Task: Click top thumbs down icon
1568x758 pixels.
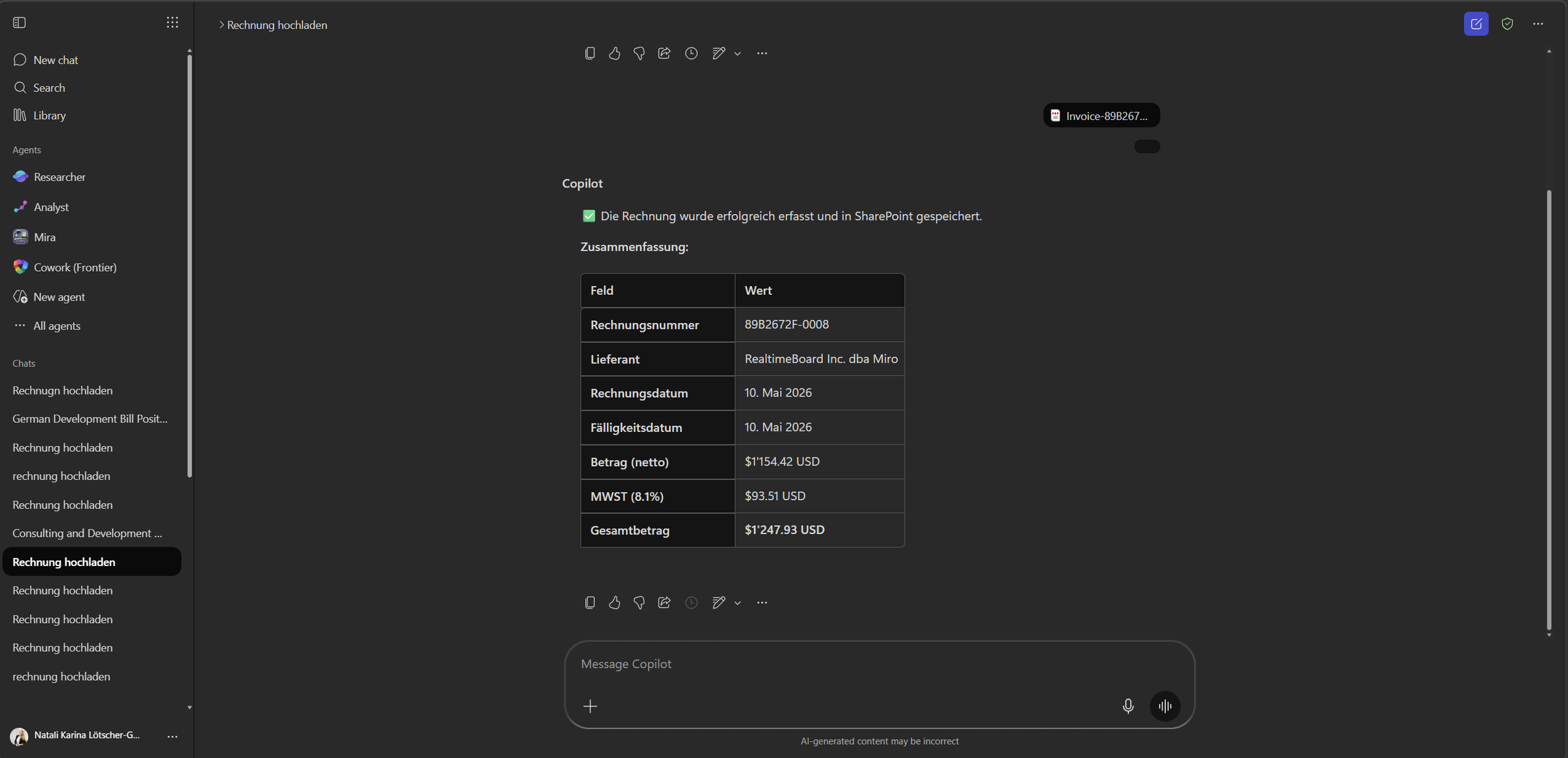Action: point(639,53)
